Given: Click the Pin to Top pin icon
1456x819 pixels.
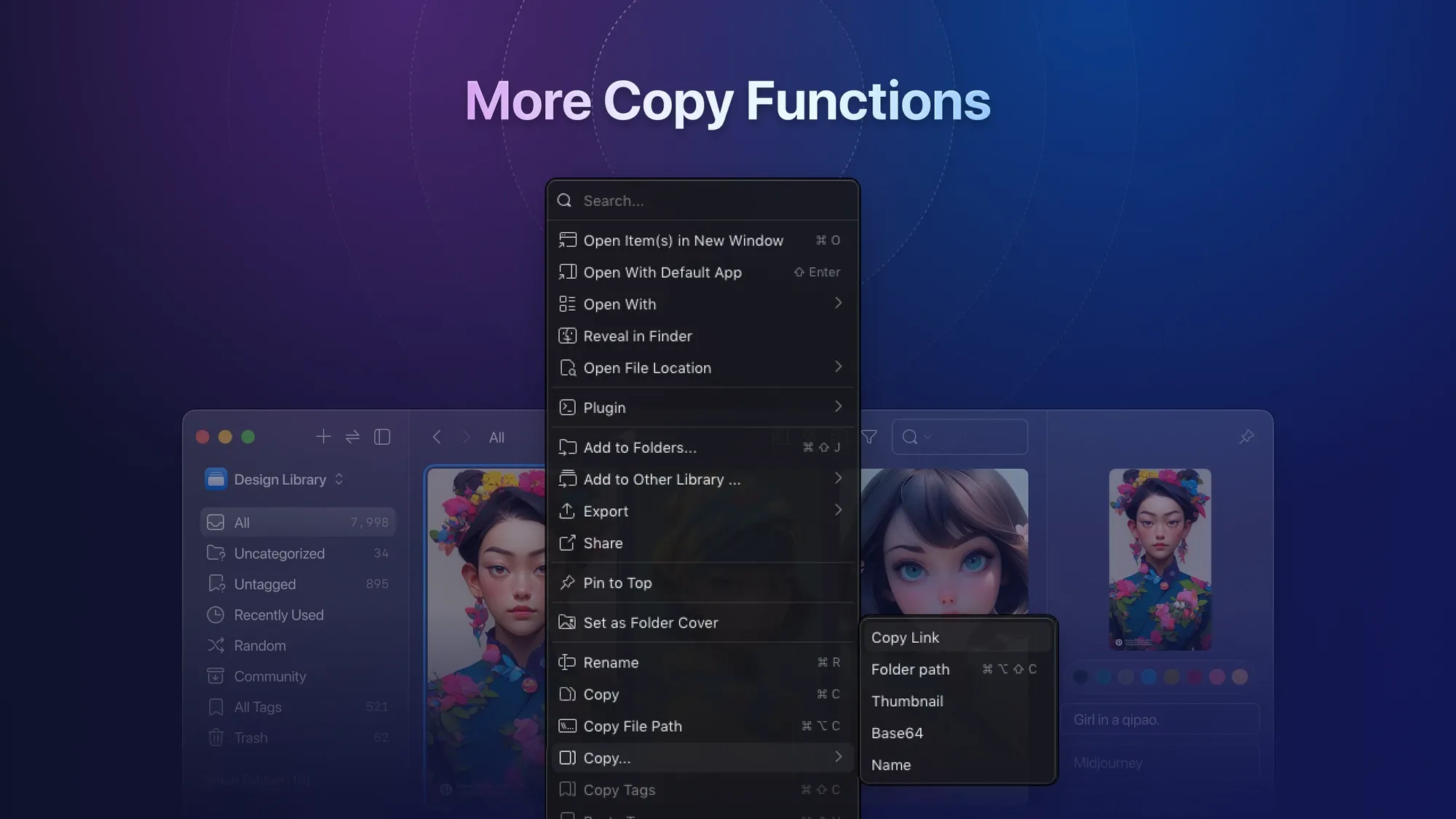Looking at the screenshot, I should click(567, 583).
